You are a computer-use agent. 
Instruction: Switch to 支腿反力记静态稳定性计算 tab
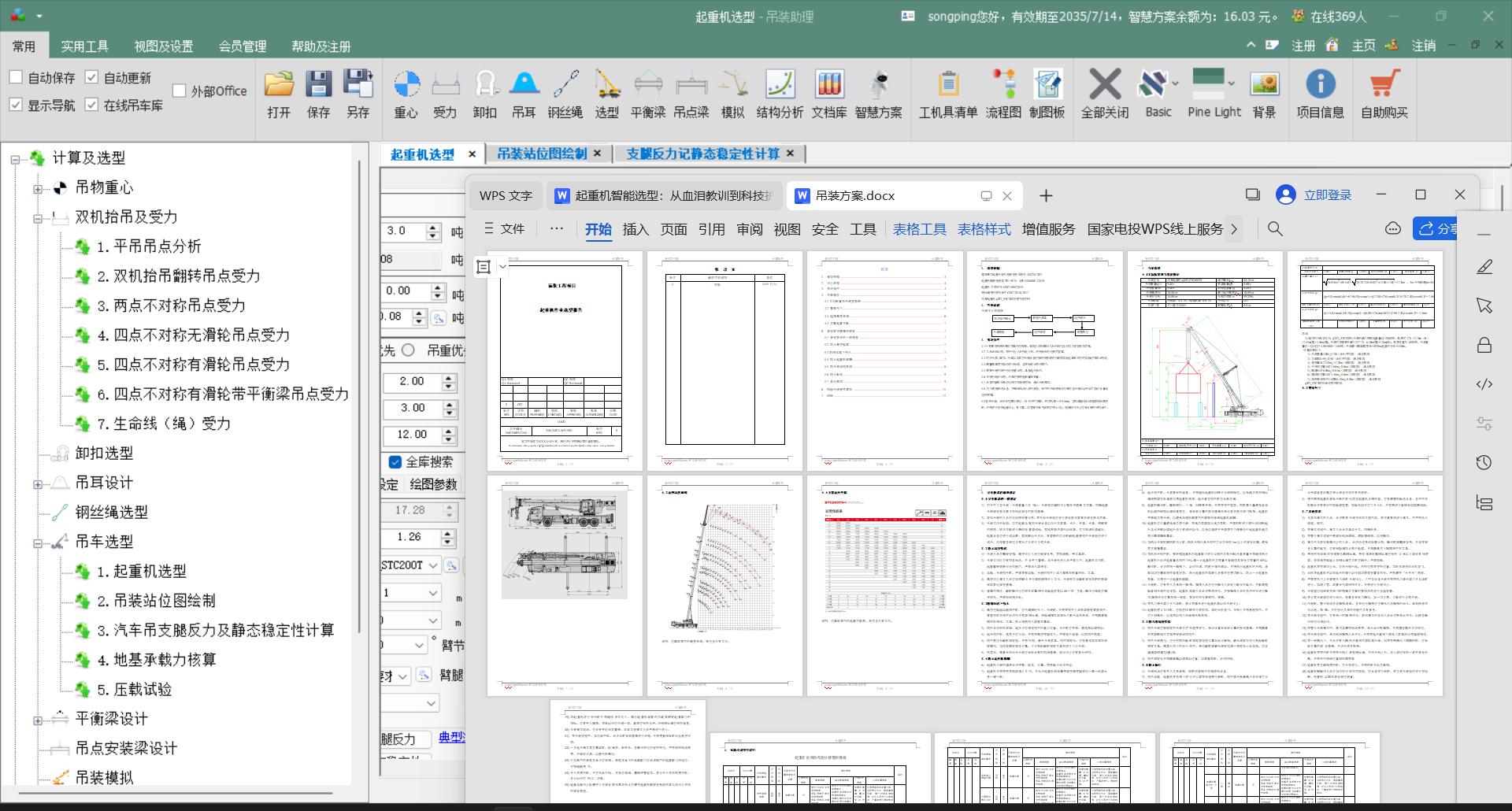pyautogui.click(x=702, y=154)
